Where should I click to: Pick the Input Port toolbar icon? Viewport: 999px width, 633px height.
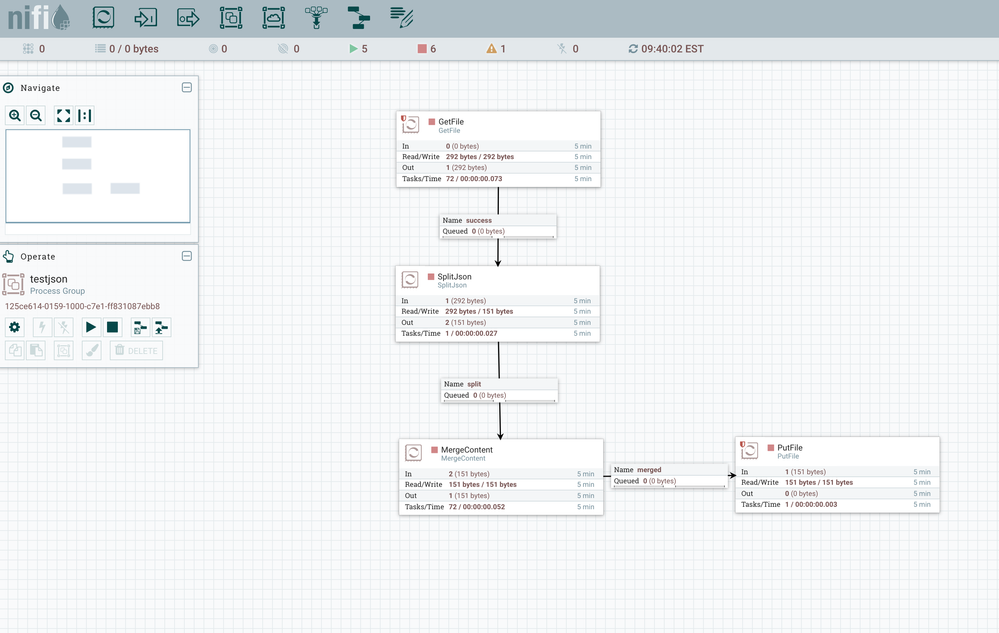(146, 17)
